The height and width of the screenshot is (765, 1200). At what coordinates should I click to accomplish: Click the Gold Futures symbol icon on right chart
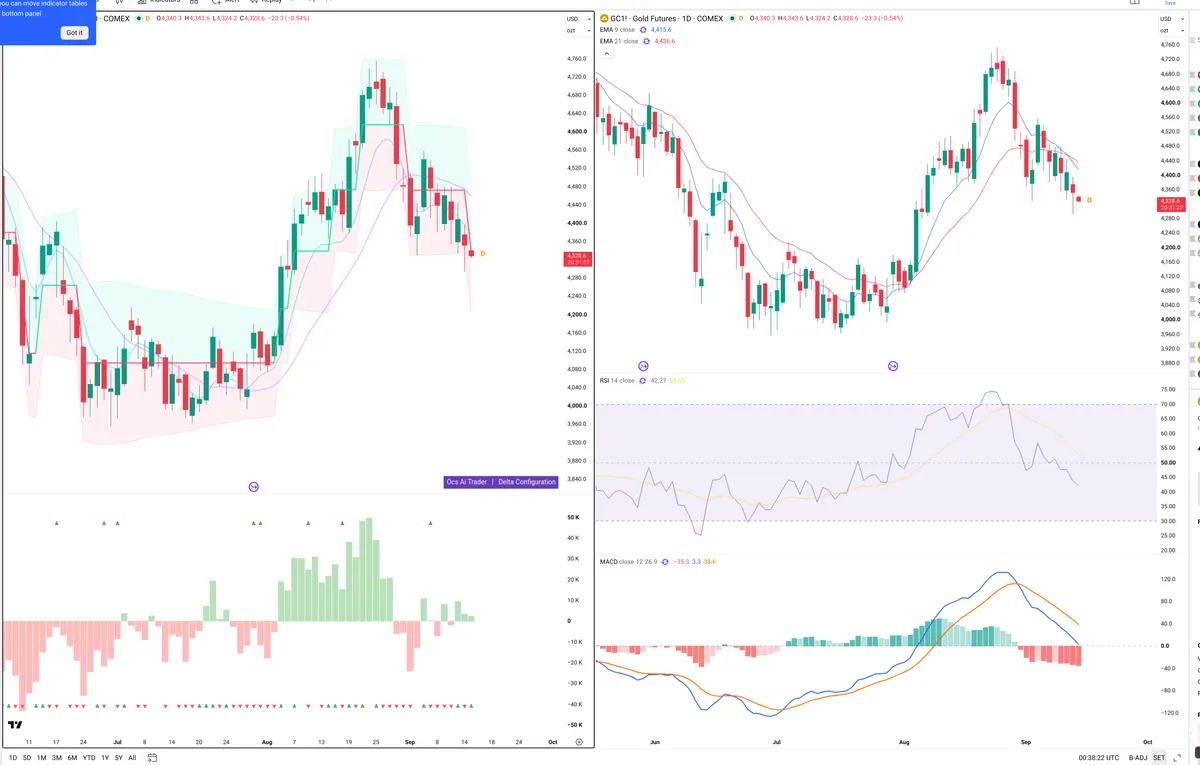pyautogui.click(x=604, y=18)
